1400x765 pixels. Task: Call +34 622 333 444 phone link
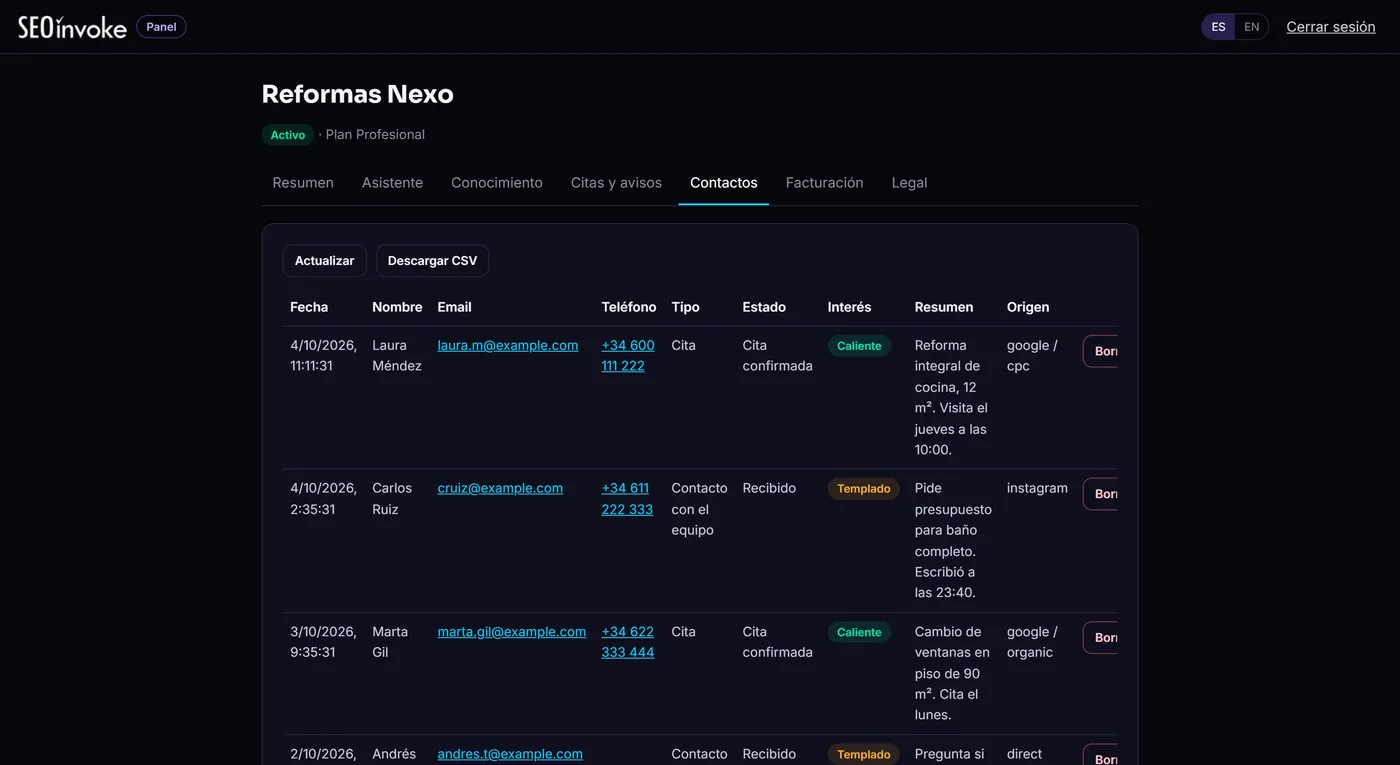628,642
